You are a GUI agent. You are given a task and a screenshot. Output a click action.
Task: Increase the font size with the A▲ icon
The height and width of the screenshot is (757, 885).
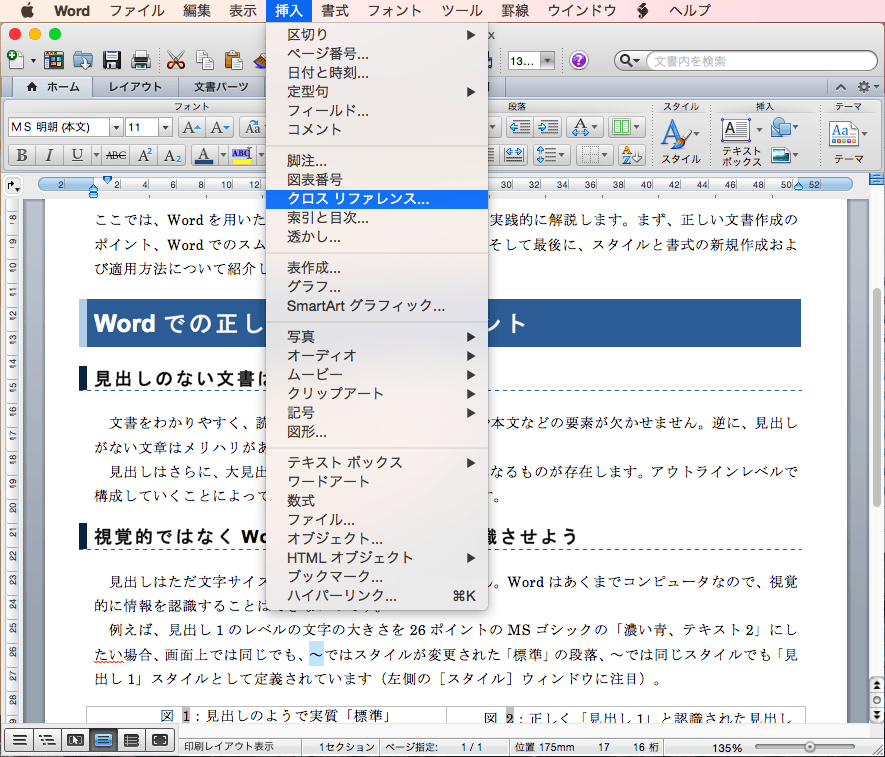[191, 128]
